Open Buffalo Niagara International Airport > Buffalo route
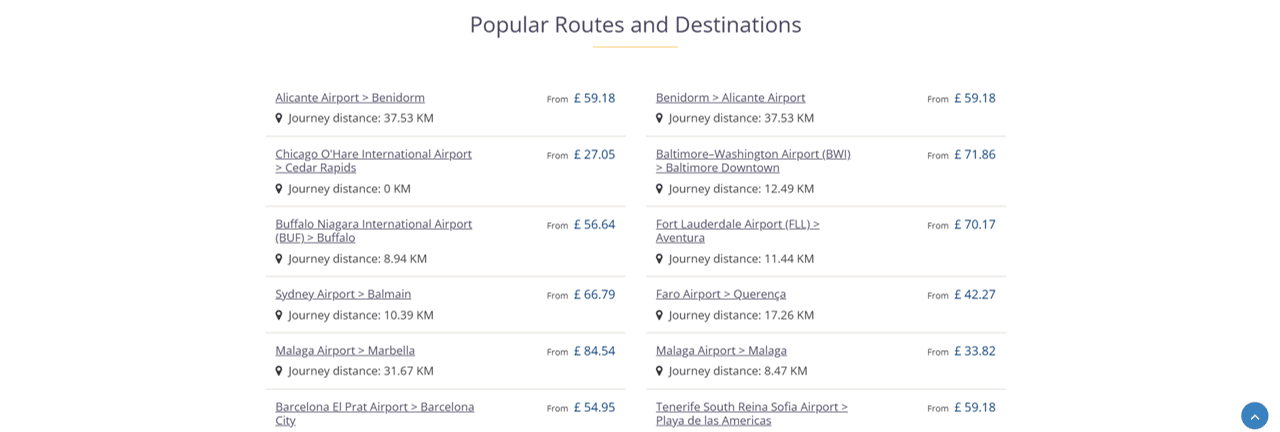Viewport: 1280px width, 432px height. tap(374, 231)
